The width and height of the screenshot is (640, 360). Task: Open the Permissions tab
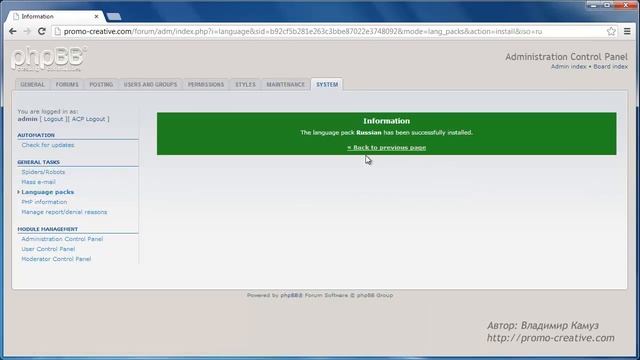pyautogui.click(x=206, y=84)
